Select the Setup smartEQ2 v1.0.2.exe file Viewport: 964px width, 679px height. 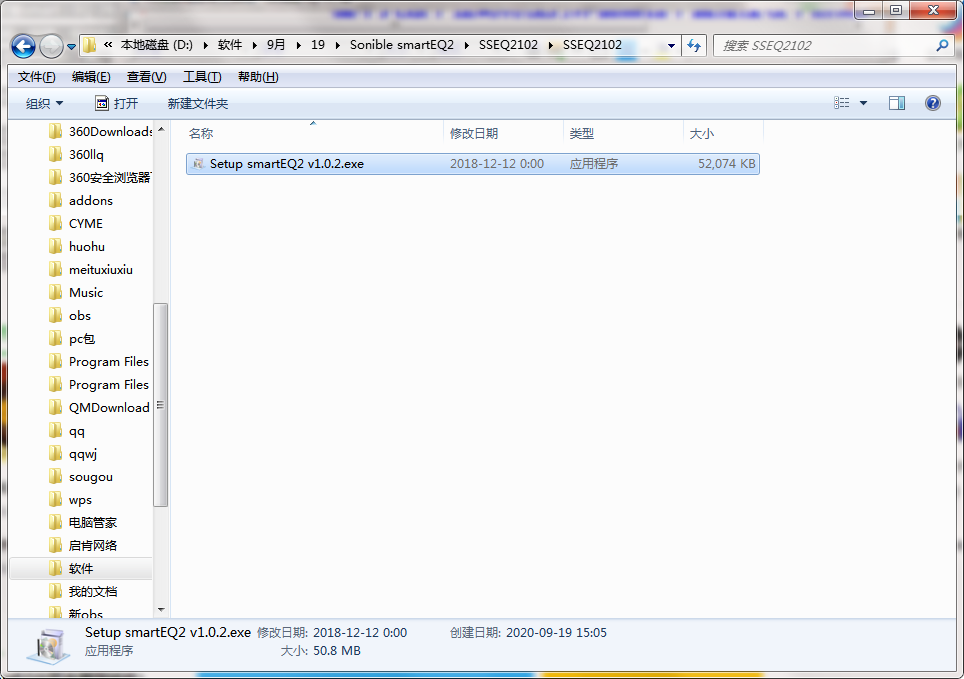click(473, 164)
